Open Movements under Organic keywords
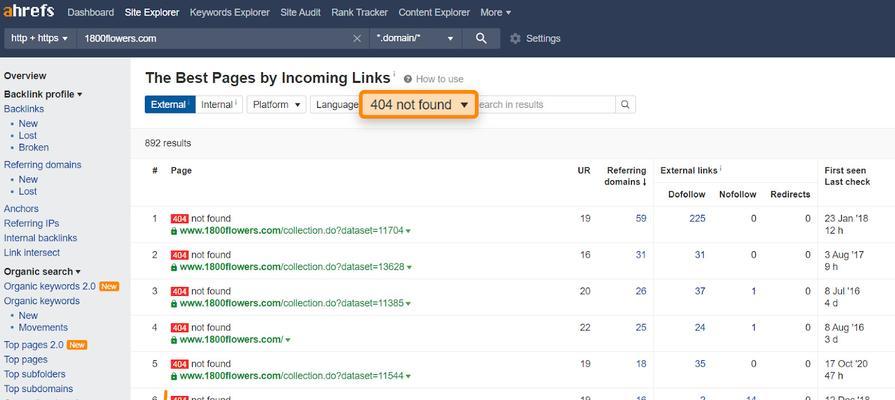 pos(43,328)
